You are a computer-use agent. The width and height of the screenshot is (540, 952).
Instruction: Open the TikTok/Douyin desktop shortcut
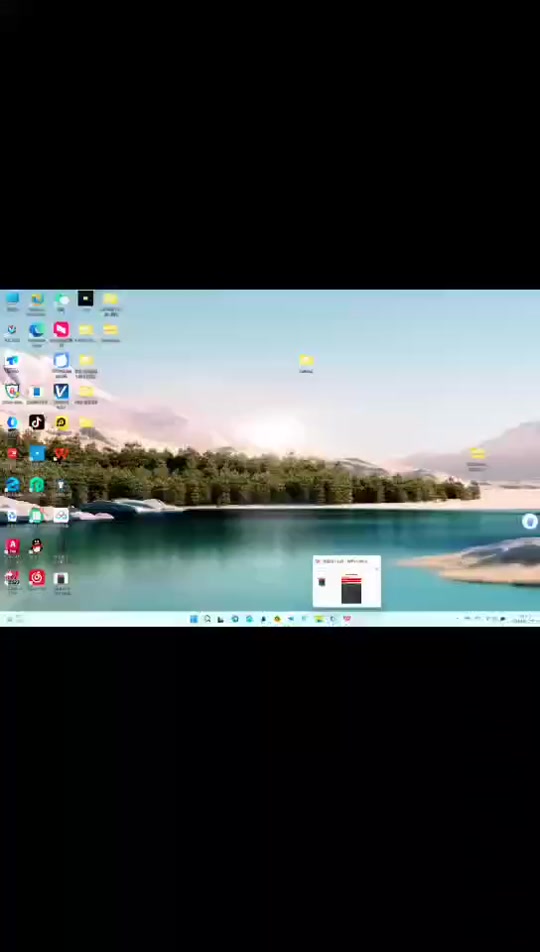coord(36,422)
